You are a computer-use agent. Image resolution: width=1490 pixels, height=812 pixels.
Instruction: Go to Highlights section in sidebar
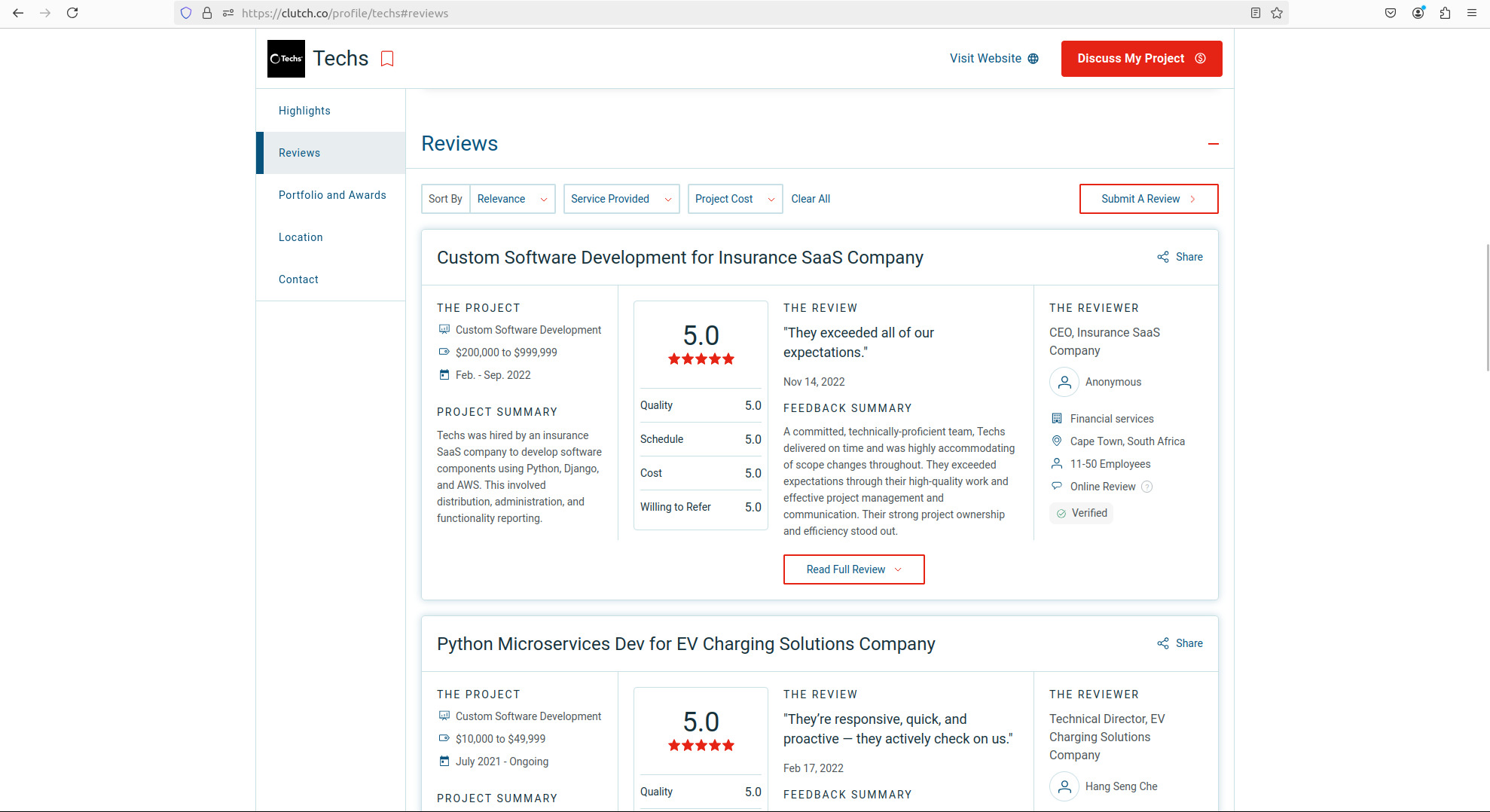tap(304, 111)
